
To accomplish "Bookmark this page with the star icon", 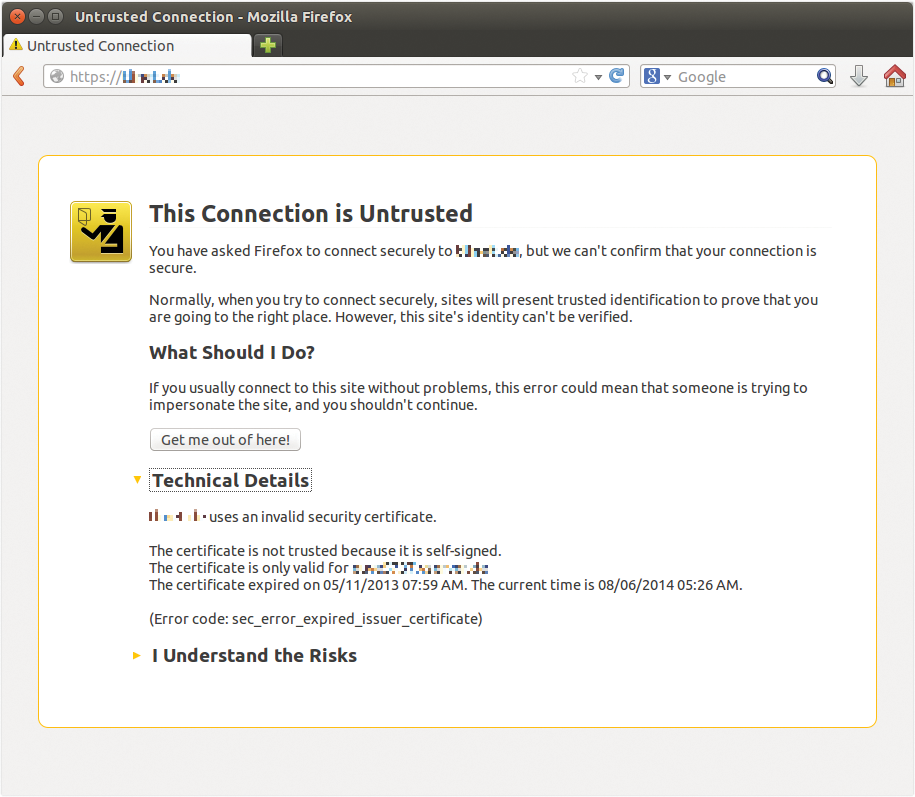I will (579, 76).
